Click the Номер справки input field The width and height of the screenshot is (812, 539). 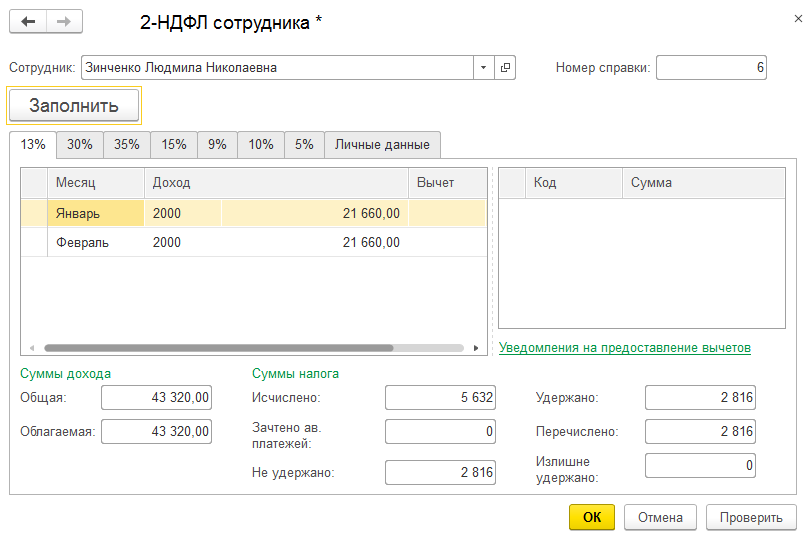tap(711, 68)
